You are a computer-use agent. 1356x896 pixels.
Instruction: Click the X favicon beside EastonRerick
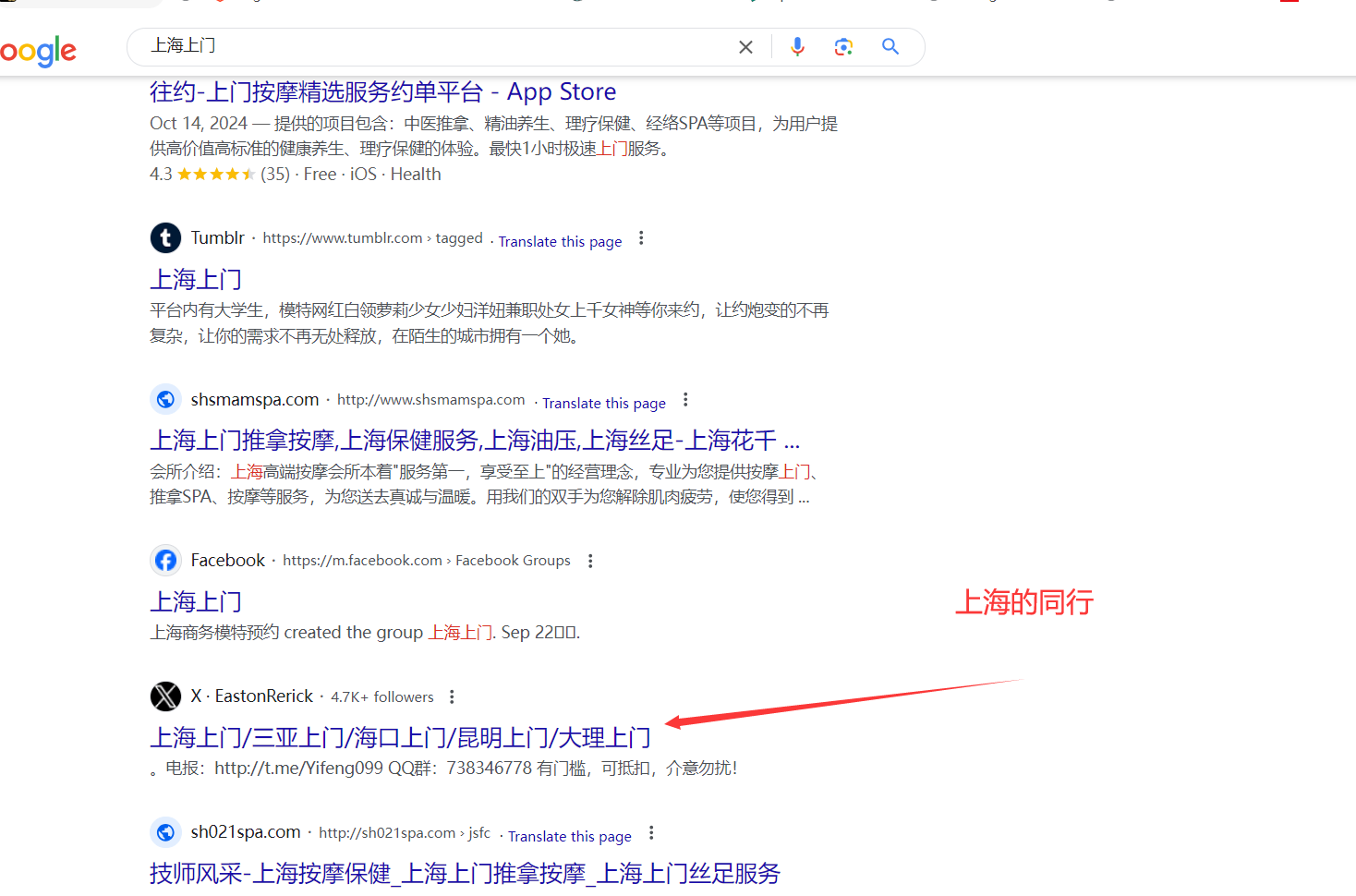[165, 696]
